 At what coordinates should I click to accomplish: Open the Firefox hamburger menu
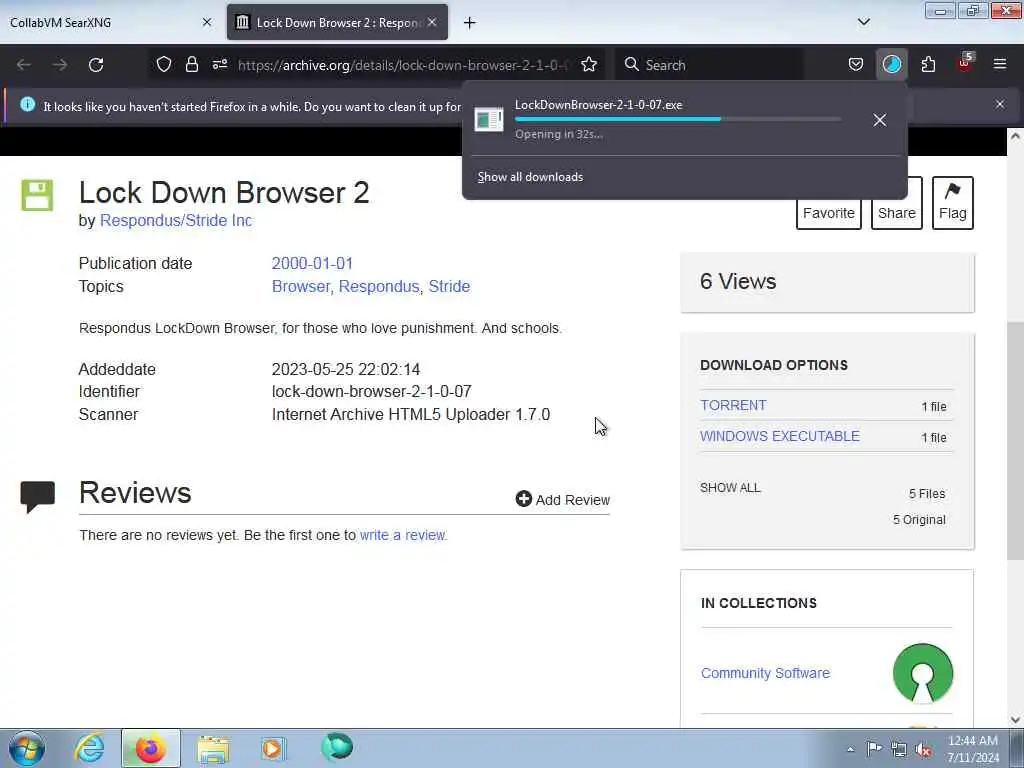(1000, 64)
